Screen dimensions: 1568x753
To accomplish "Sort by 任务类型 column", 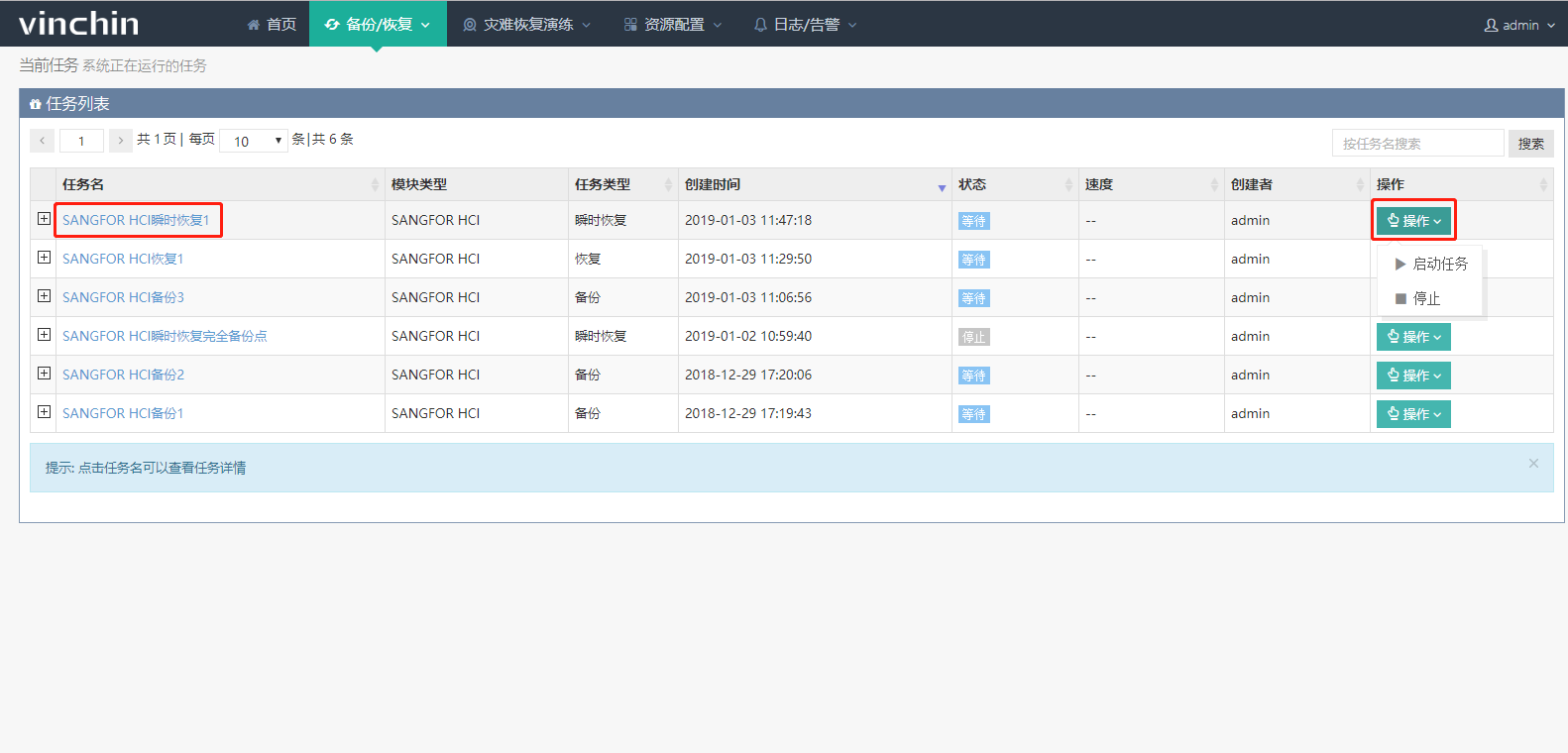I will (x=623, y=184).
